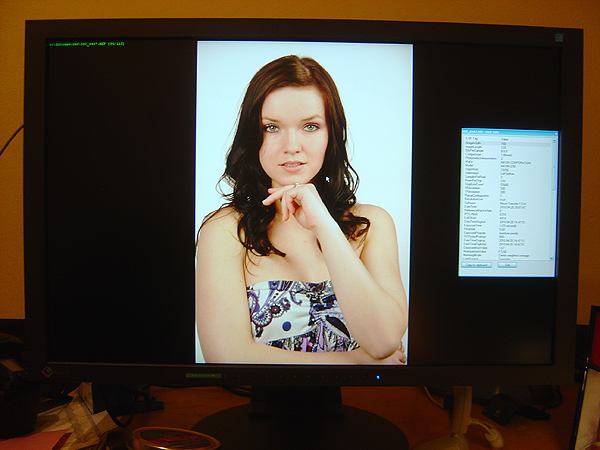Click the Copy to clipboard button
Screen dimensions: 600x450
[x=476, y=265]
